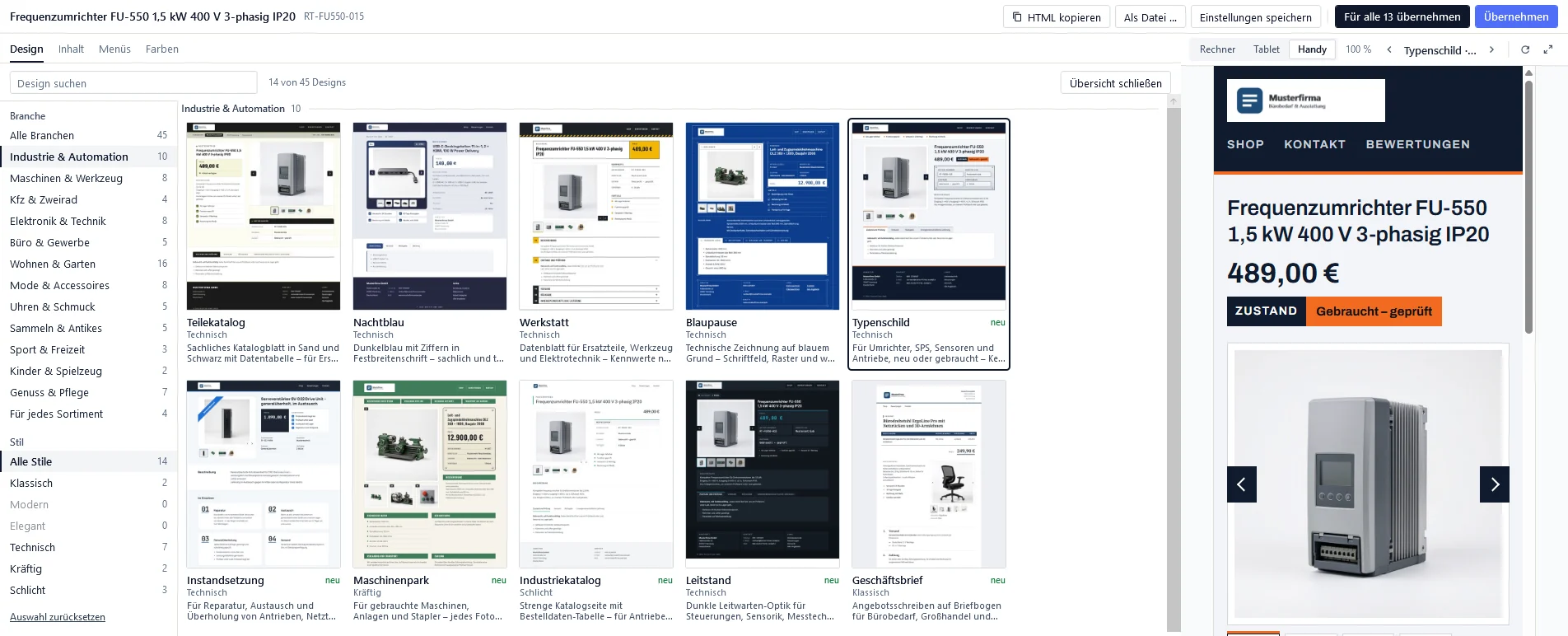Click previous image arrow in product preview
This screenshot has height=636, width=1568.
click(x=1242, y=484)
